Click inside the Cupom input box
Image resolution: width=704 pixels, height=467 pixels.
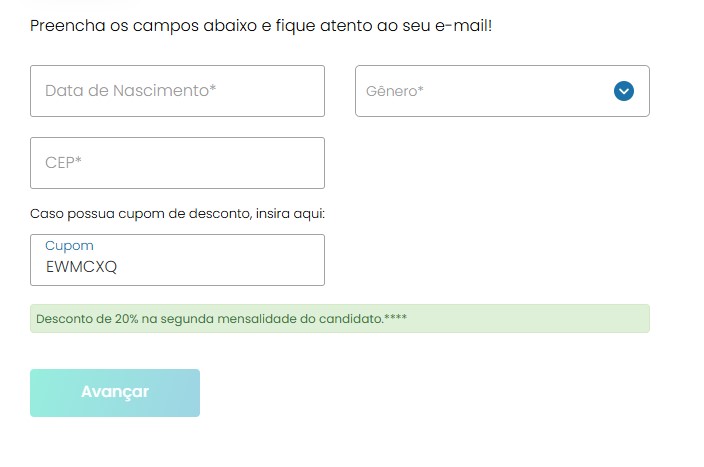tap(177, 260)
